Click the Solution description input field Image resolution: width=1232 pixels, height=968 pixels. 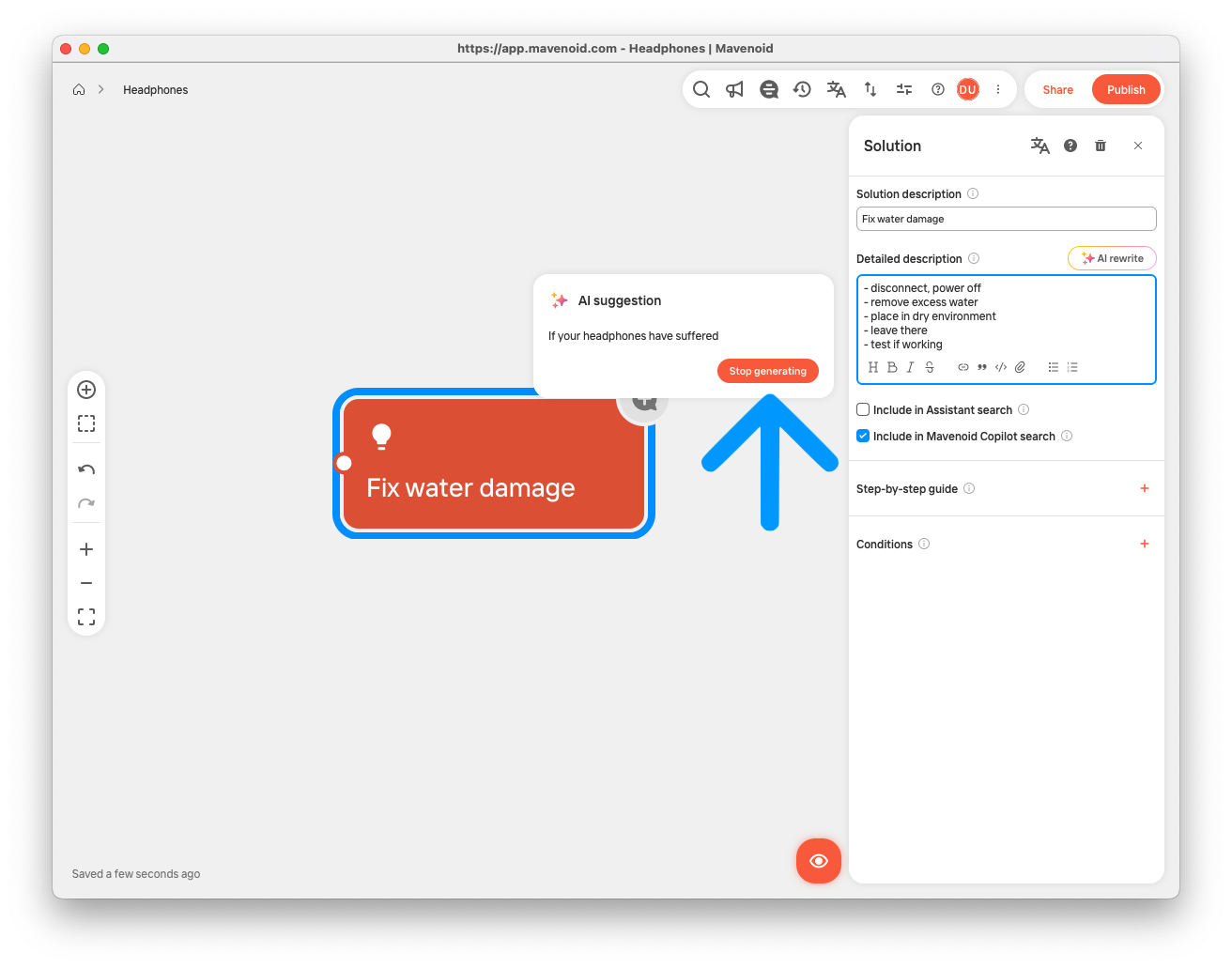coord(1006,219)
